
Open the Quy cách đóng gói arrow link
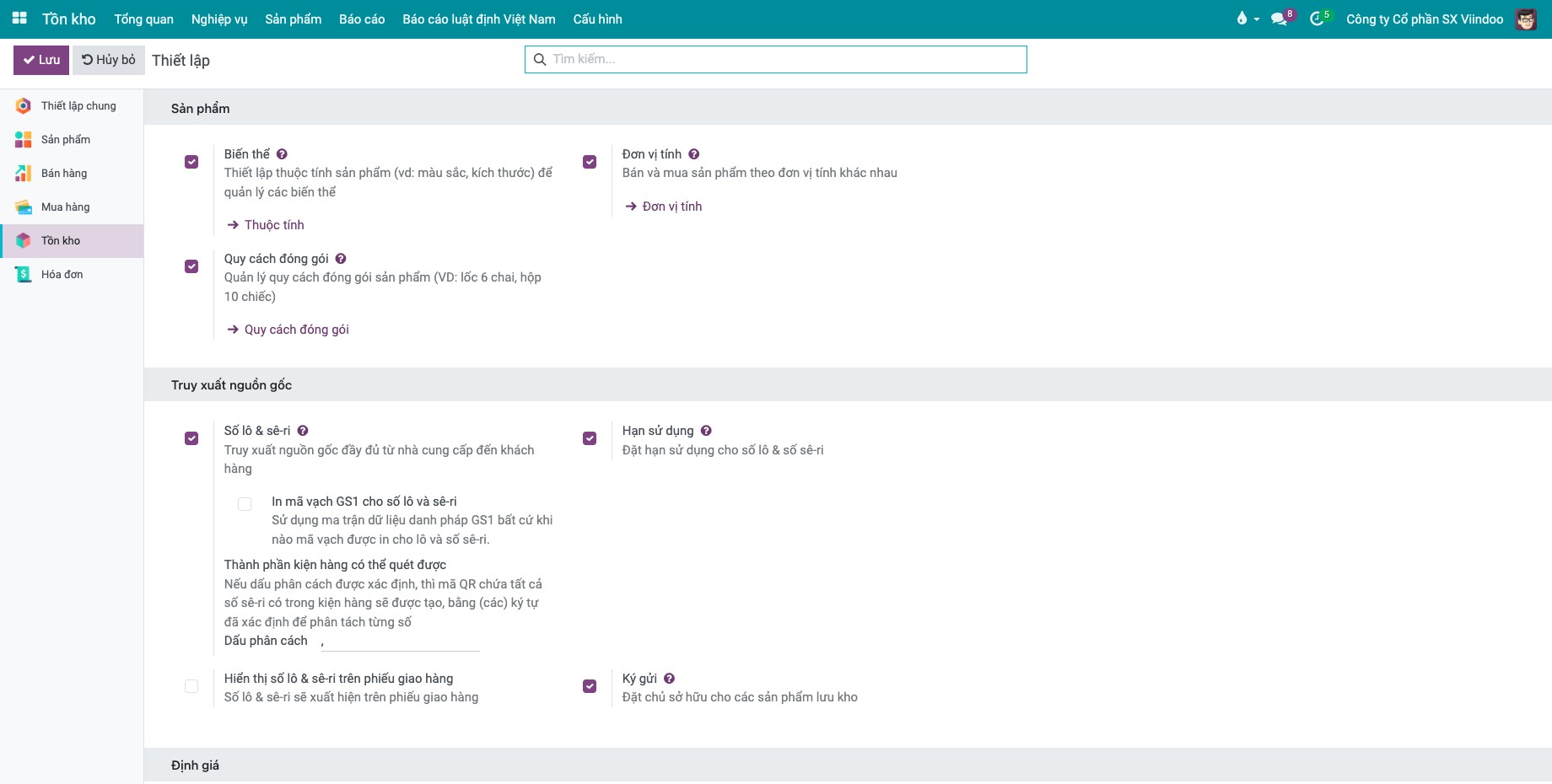(x=288, y=330)
